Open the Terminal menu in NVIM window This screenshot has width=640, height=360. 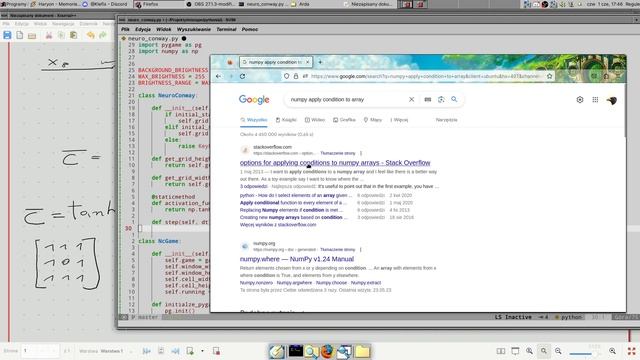pyautogui.click(x=226, y=29)
